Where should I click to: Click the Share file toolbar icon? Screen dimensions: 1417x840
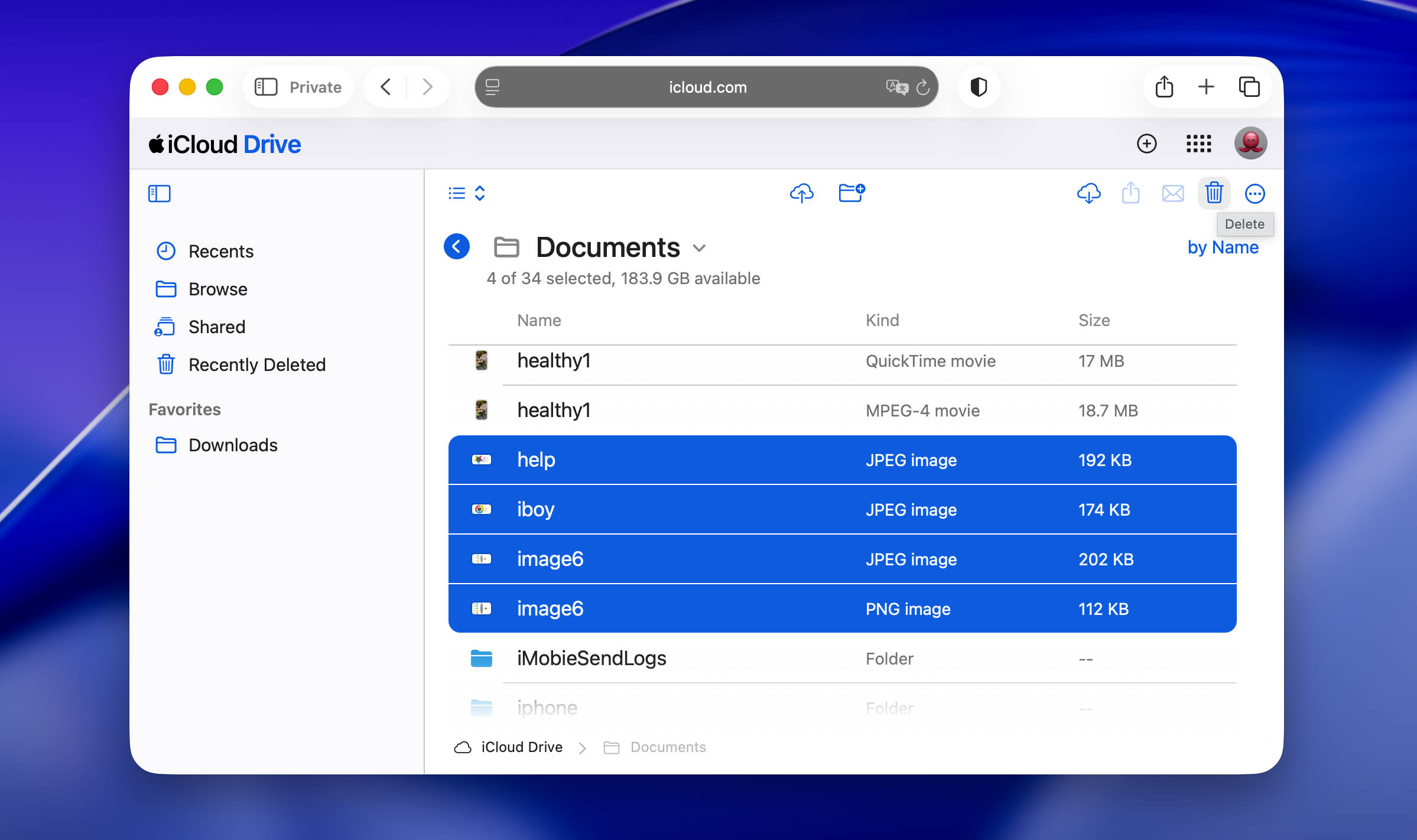click(x=1130, y=193)
